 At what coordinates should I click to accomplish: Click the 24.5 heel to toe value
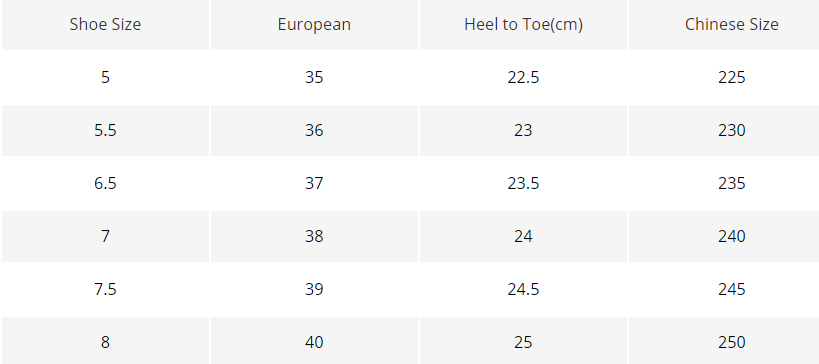tap(523, 289)
